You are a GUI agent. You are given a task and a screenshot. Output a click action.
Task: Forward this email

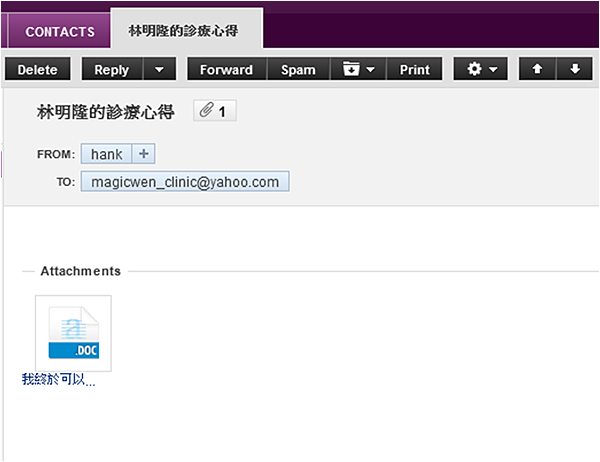(x=227, y=69)
